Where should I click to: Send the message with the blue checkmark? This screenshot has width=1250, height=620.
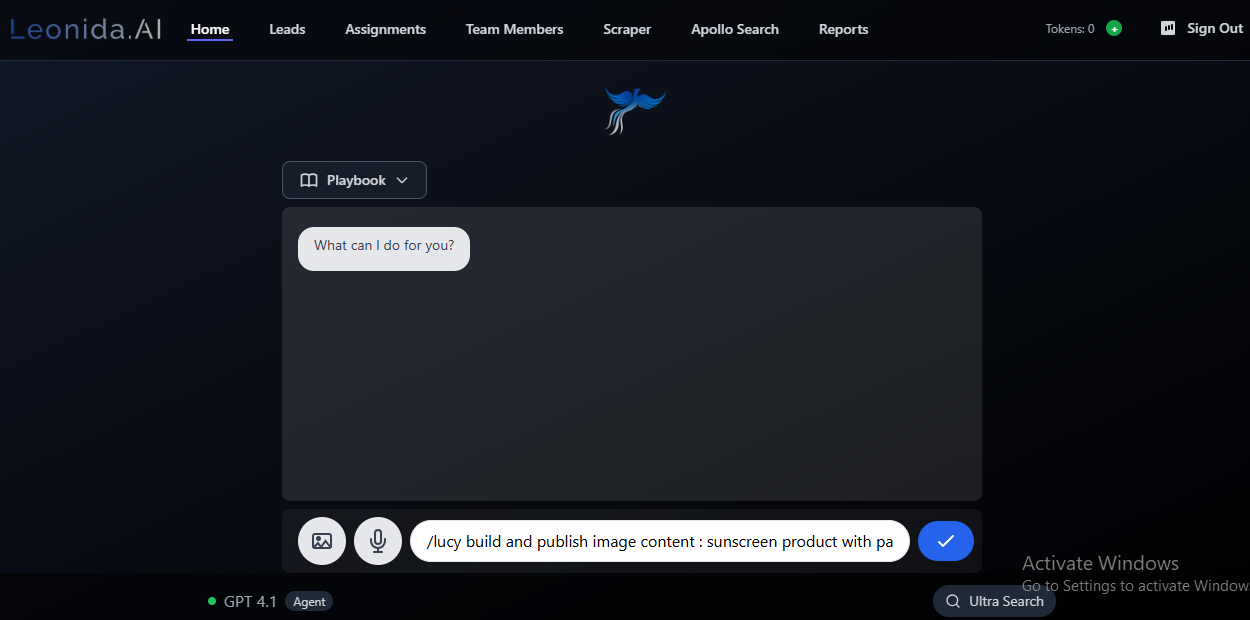pos(946,541)
